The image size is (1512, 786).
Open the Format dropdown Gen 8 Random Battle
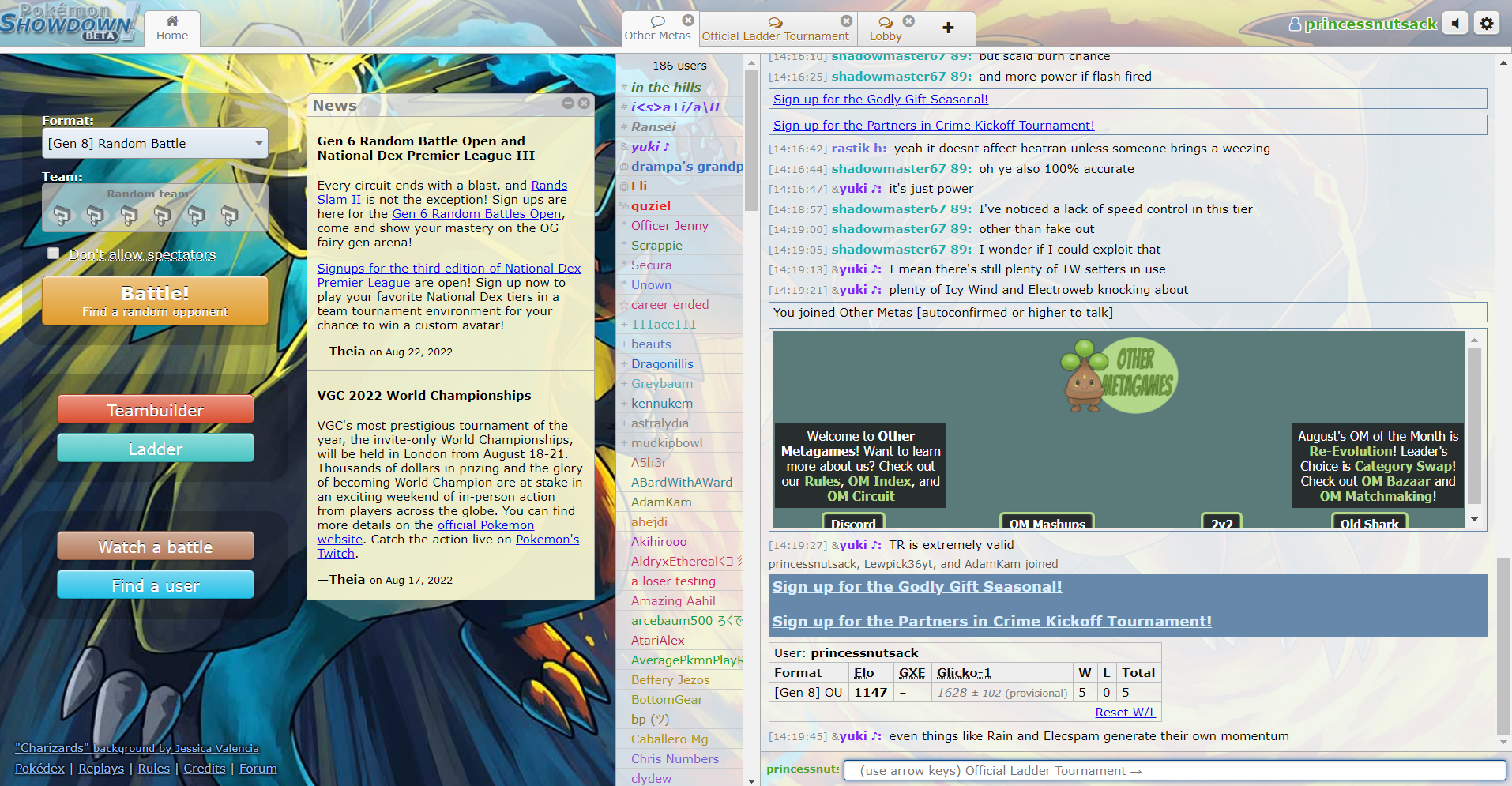coord(155,143)
